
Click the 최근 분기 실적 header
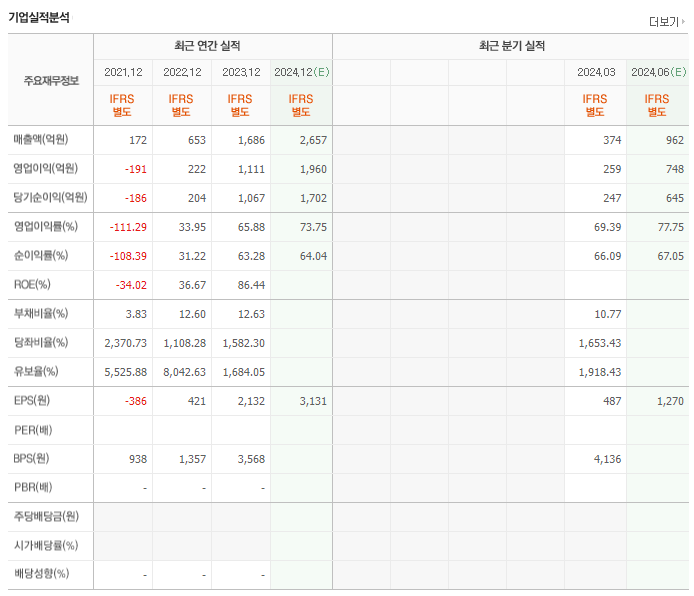tap(512, 46)
